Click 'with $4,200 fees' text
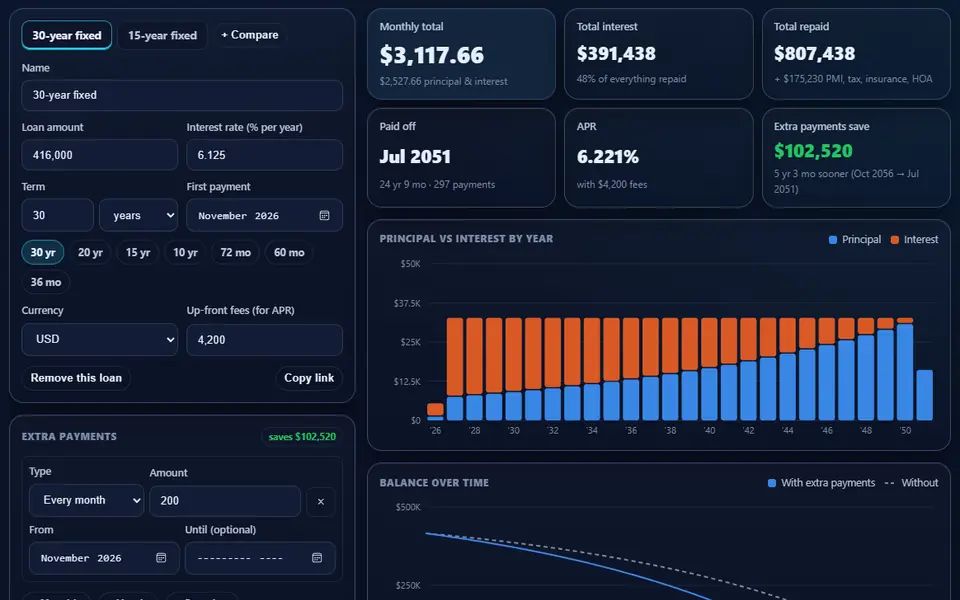 pyautogui.click(x=612, y=184)
